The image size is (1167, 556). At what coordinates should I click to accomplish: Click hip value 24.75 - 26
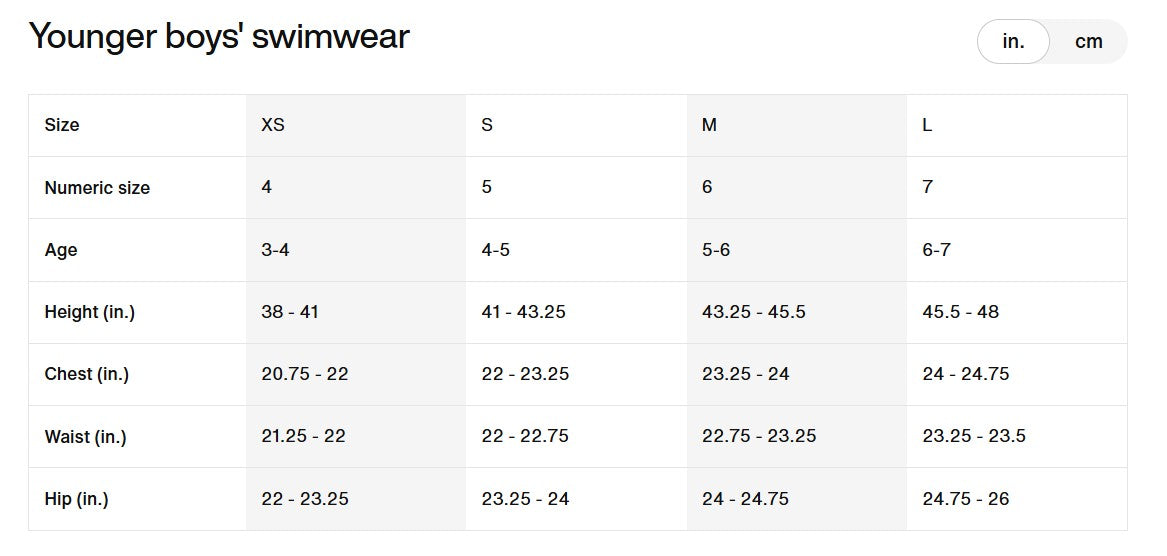[x=966, y=499]
